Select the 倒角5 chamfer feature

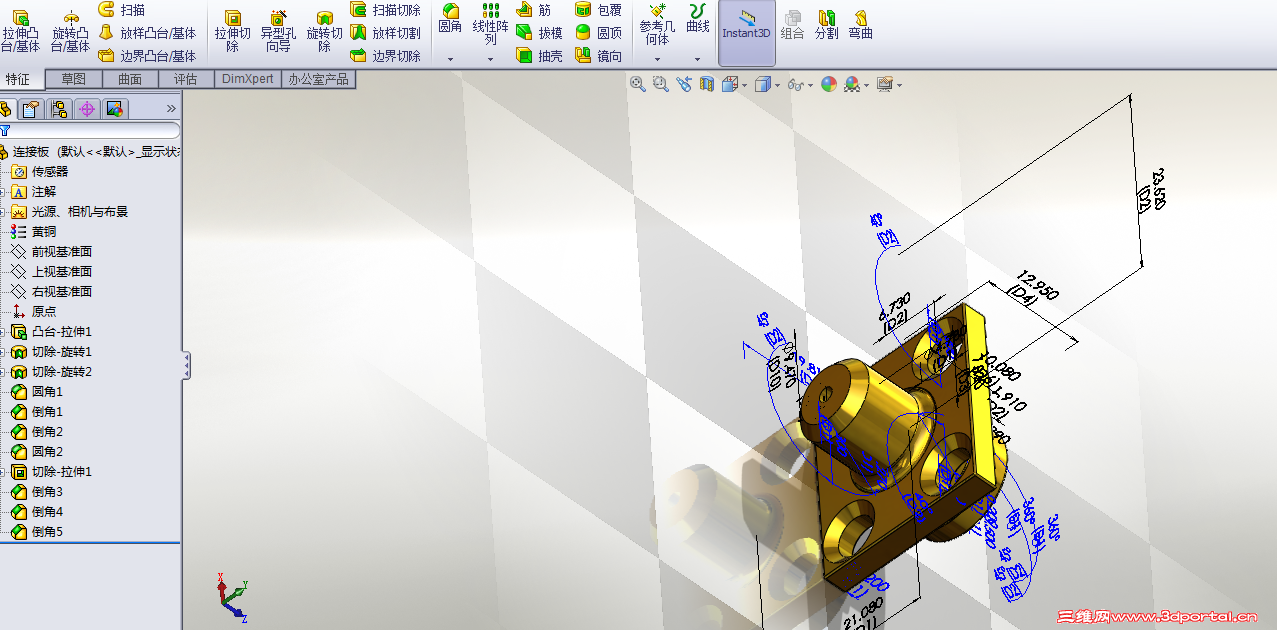(x=37, y=531)
